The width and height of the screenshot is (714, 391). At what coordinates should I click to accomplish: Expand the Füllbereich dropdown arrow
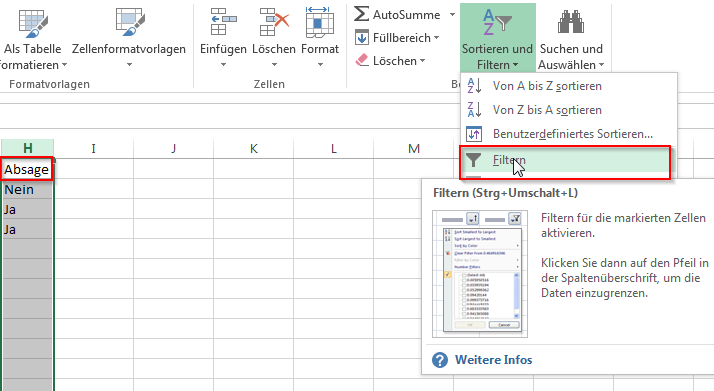click(437, 38)
